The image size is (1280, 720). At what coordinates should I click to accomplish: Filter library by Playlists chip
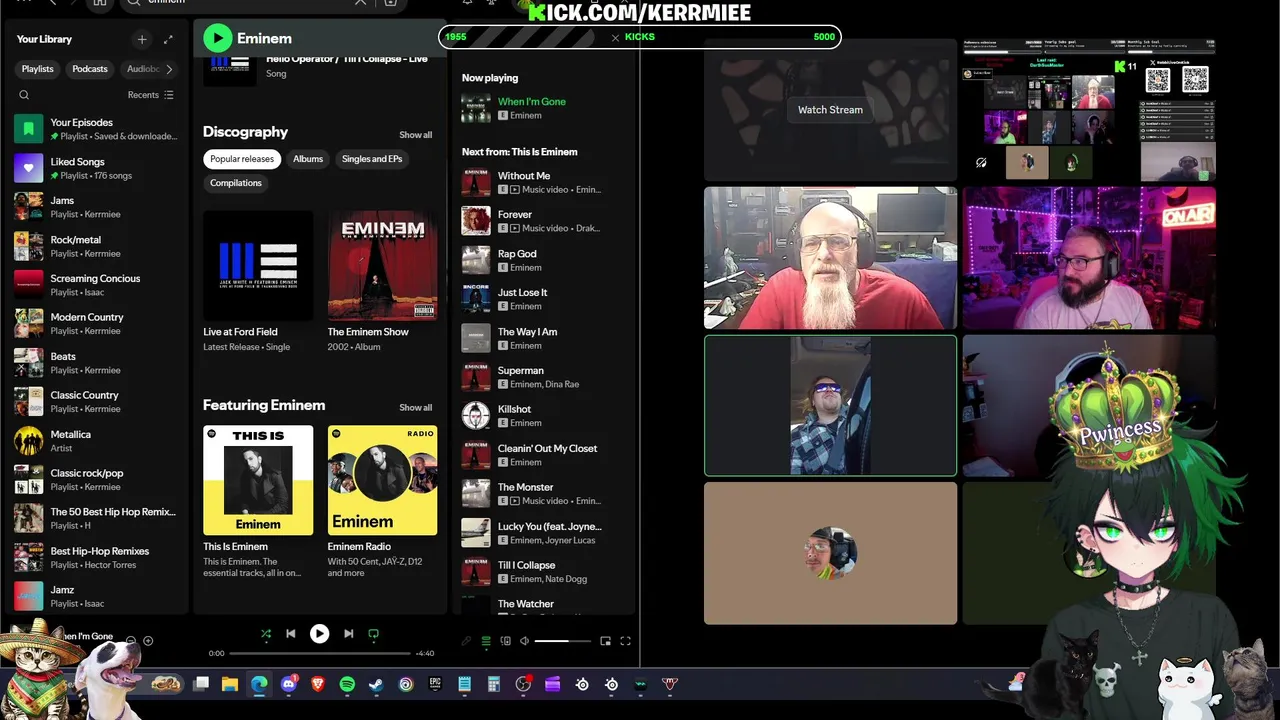(38, 69)
